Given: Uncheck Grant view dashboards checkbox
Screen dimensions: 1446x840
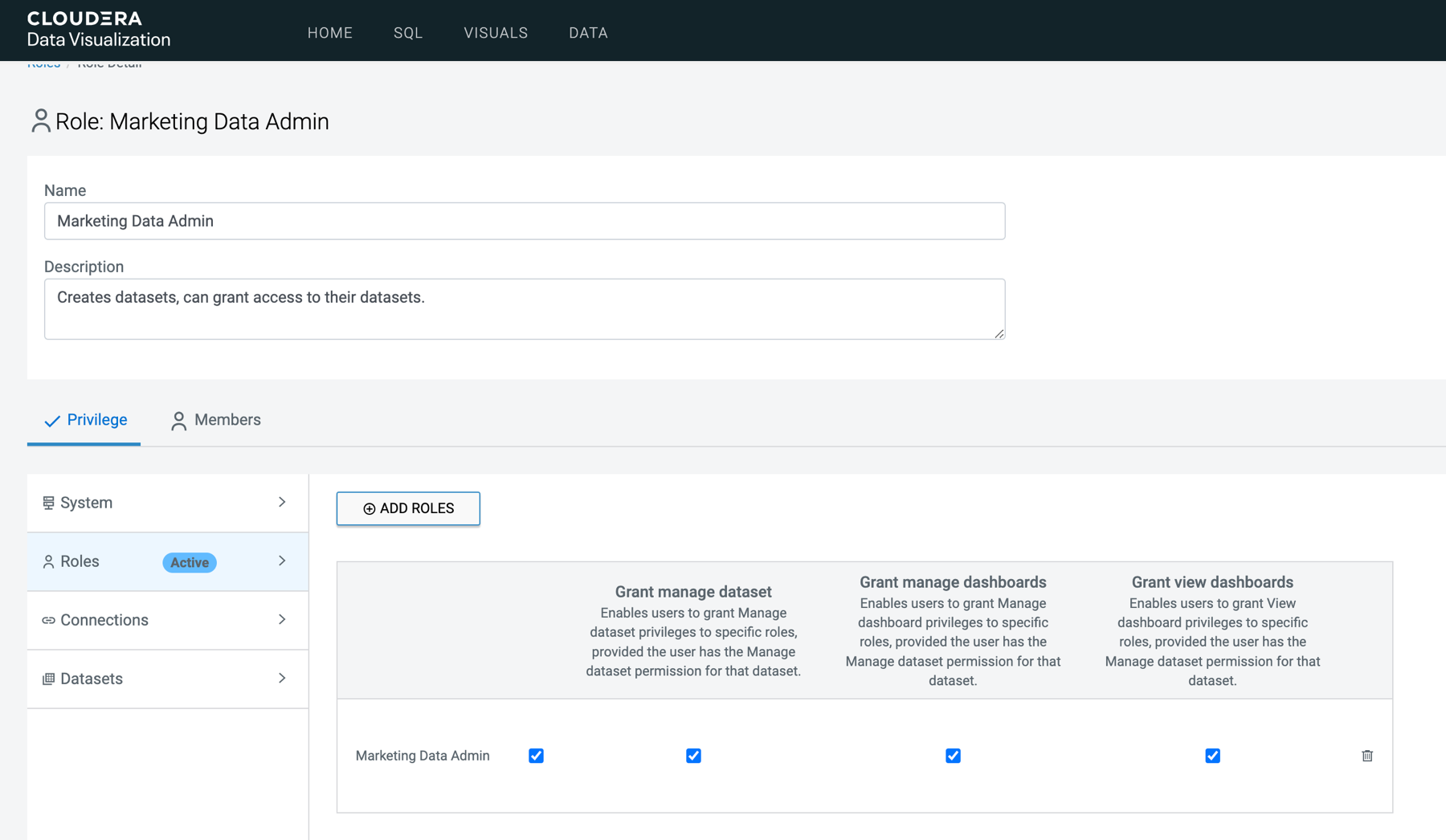Looking at the screenshot, I should point(1212,756).
